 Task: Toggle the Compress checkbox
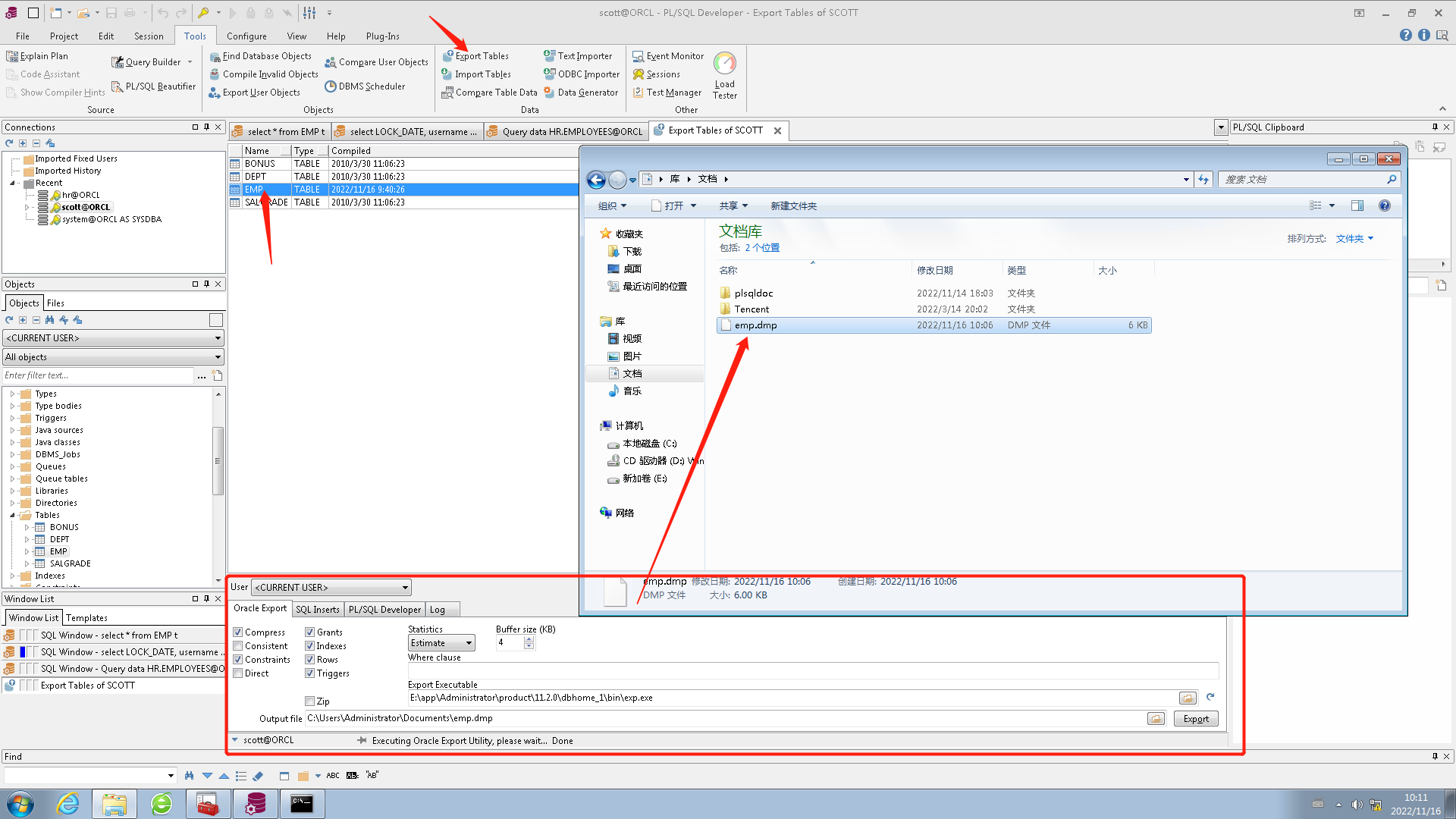coord(238,632)
